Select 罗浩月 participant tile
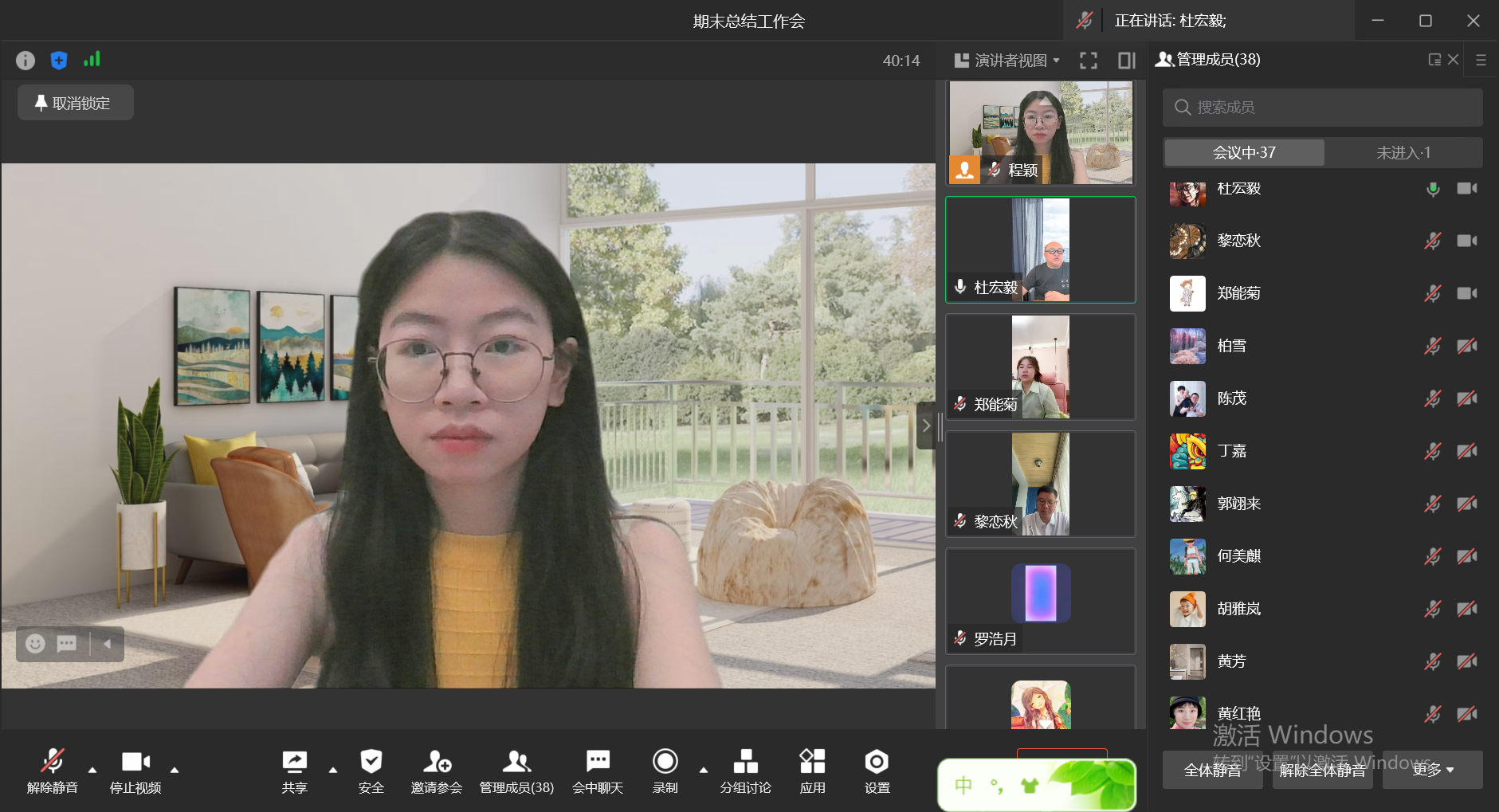 [1041, 601]
